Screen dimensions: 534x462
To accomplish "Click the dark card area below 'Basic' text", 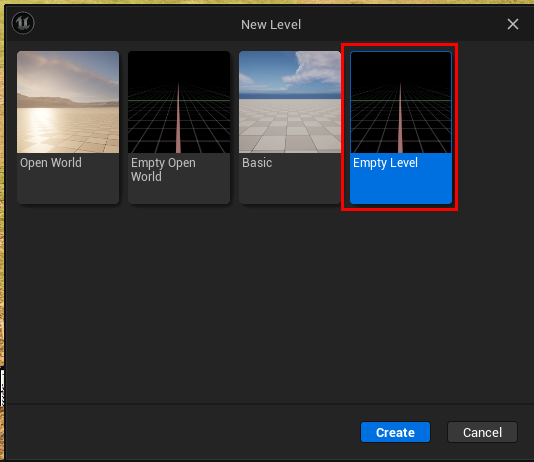I will (x=290, y=187).
